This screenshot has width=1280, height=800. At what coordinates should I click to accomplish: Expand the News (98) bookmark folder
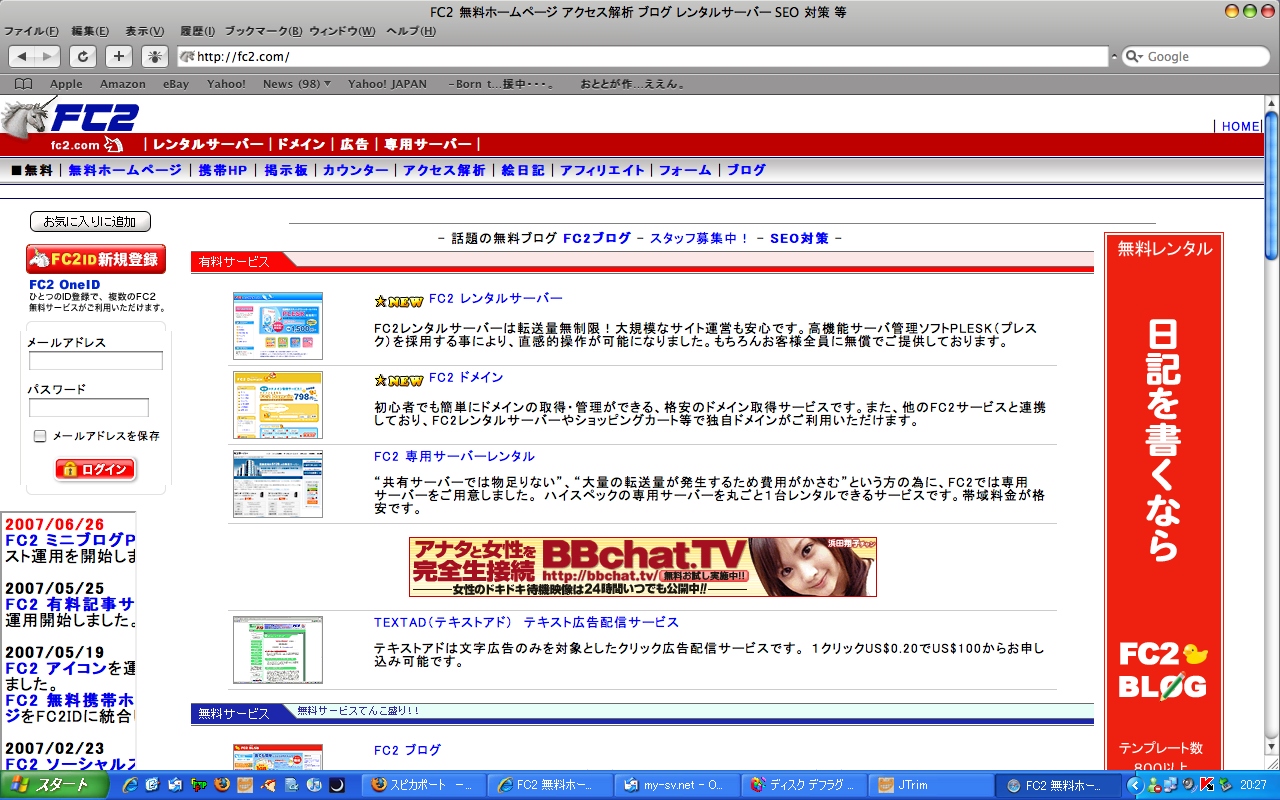tap(296, 84)
